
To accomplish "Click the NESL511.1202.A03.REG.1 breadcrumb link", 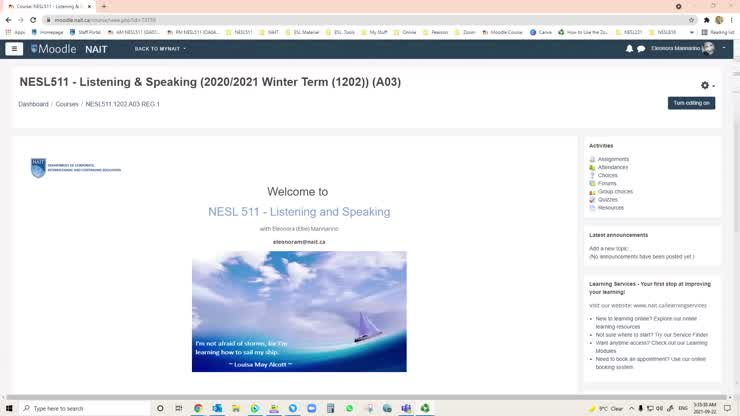I will point(123,104).
